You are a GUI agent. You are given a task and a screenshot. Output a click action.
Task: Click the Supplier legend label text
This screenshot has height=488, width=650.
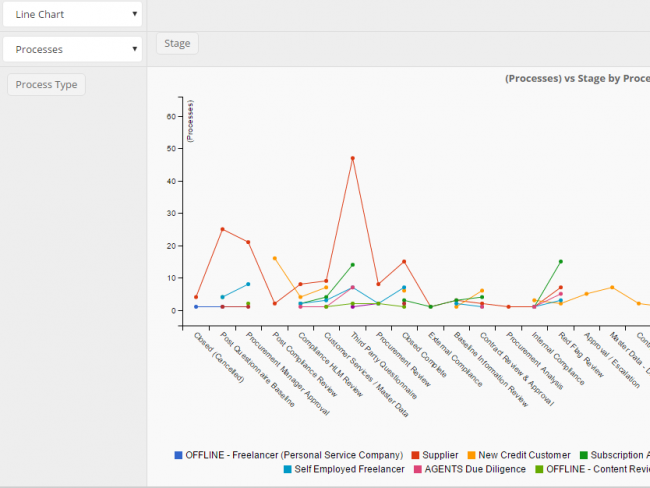coord(441,455)
